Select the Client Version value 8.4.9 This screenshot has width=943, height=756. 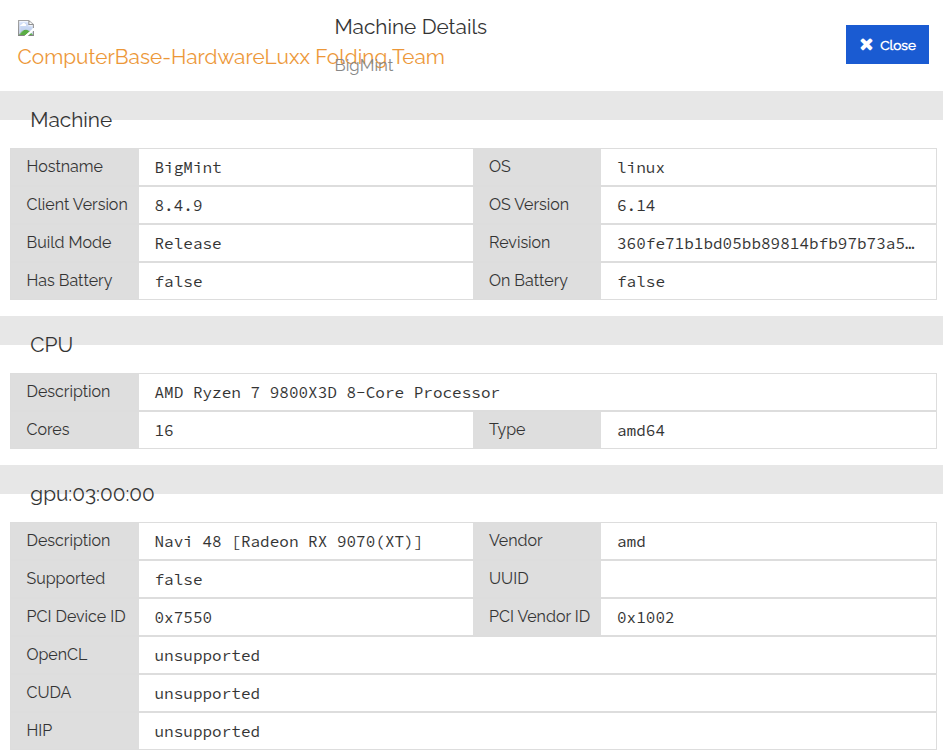pos(178,206)
